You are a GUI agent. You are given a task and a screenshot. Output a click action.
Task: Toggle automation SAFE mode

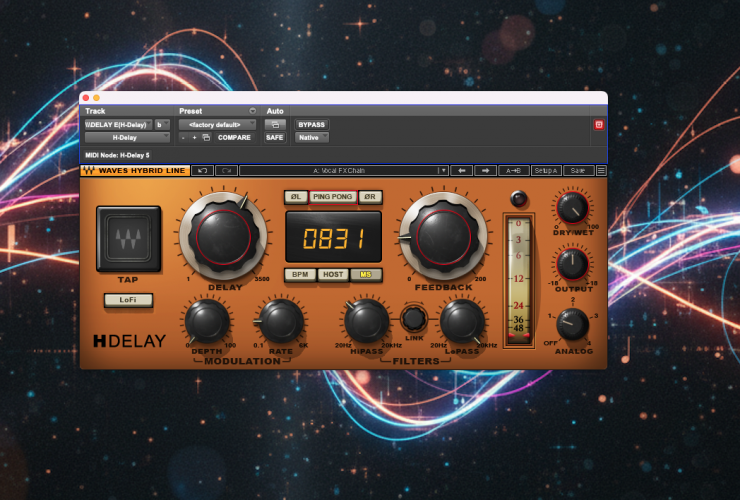pos(275,137)
